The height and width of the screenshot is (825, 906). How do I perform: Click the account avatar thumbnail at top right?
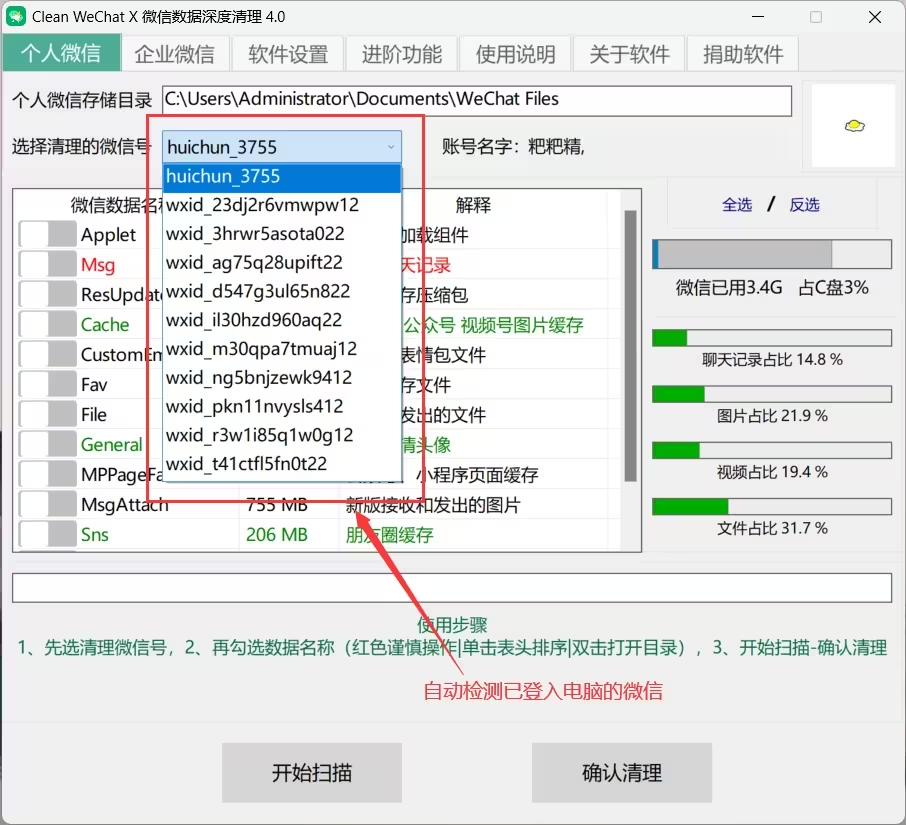coord(853,126)
